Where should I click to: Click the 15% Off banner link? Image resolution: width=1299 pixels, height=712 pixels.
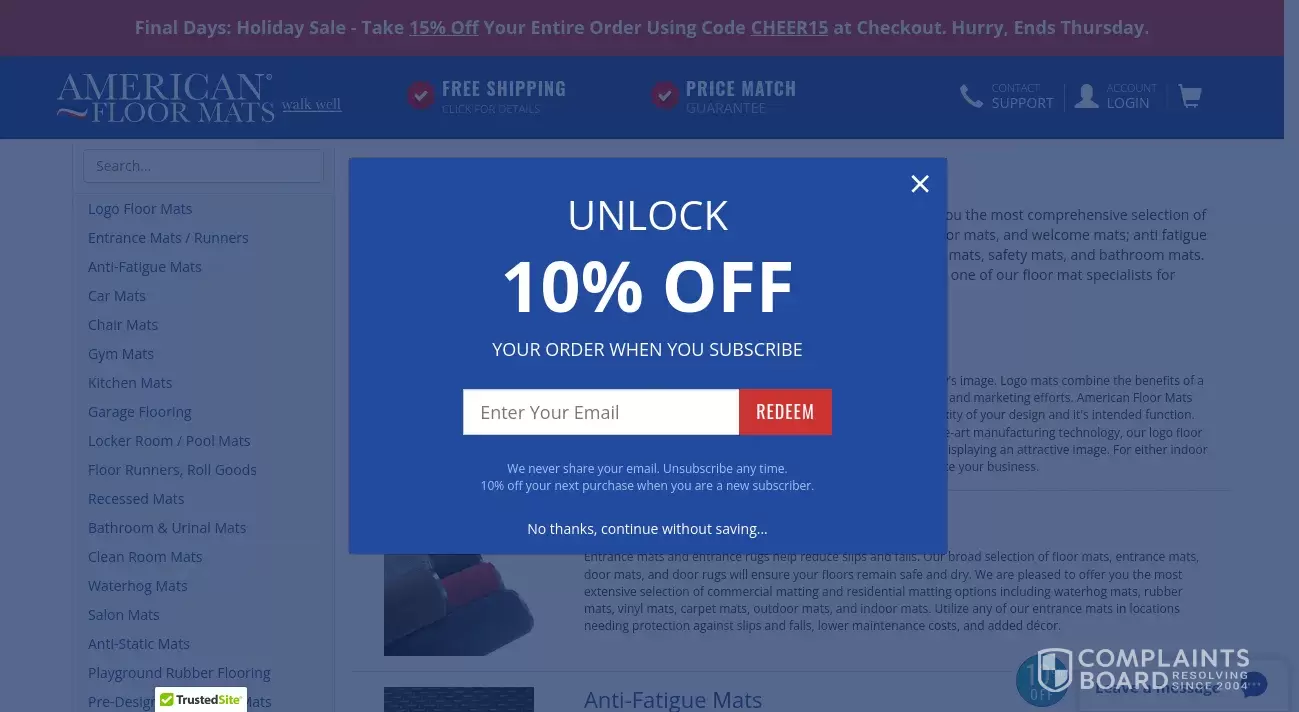click(x=444, y=28)
